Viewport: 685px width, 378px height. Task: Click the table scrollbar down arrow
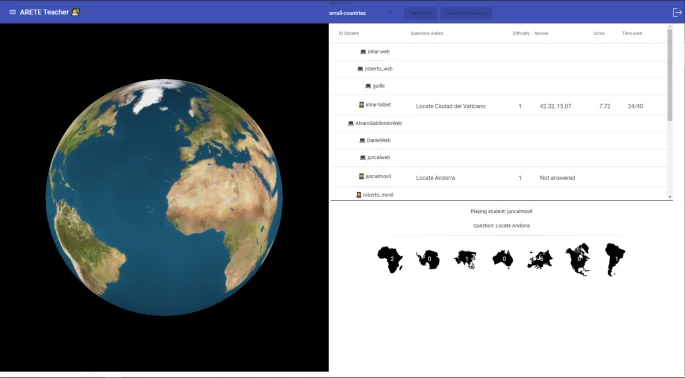pyautogui.click(x=670, y=197)
